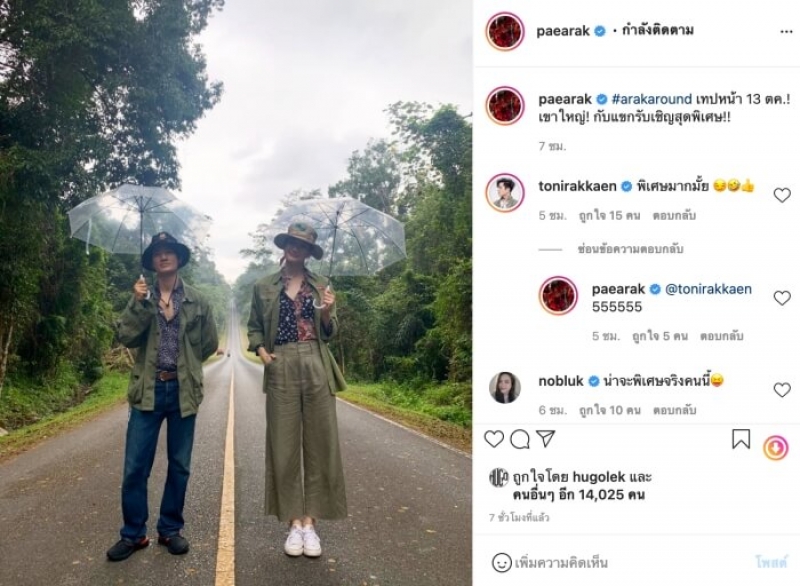The width and height of the screenshot is (800, 586).
Task: Open the comment bubble icon below the post
Action: coord(519,439)
